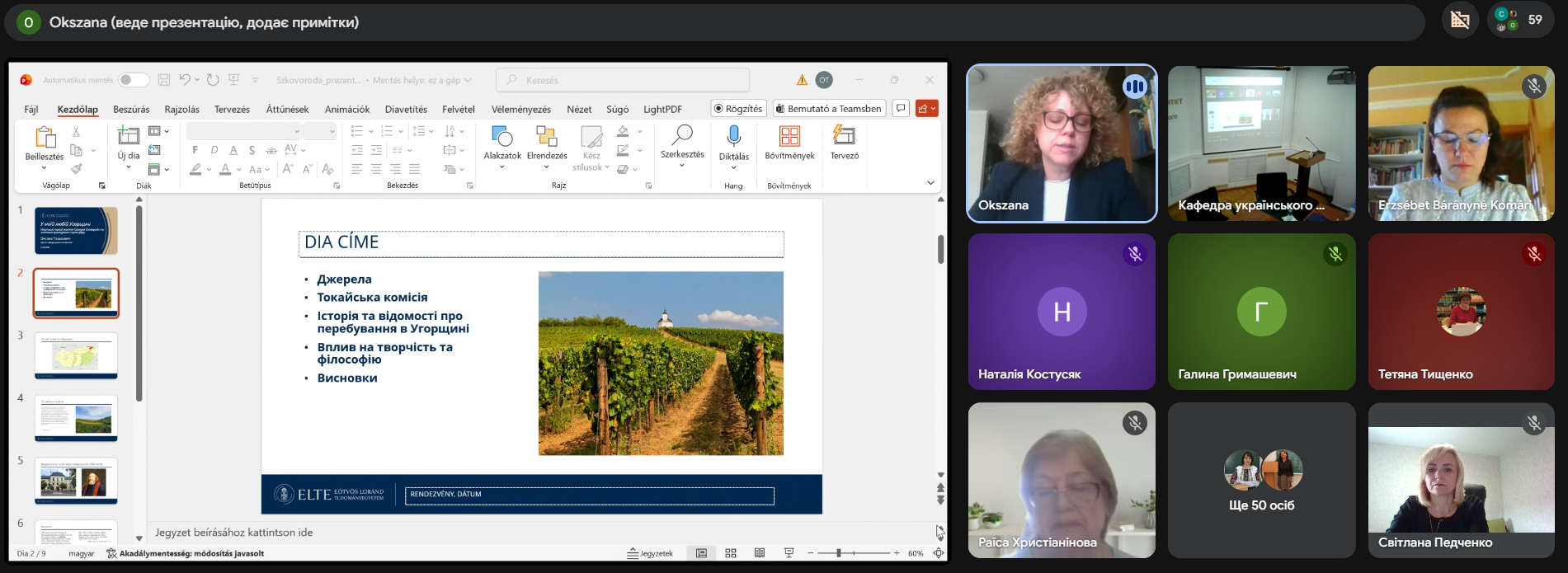Toggle the Rögzítés record button
This screenshot has height=573, width=1568.
(738, 109)
